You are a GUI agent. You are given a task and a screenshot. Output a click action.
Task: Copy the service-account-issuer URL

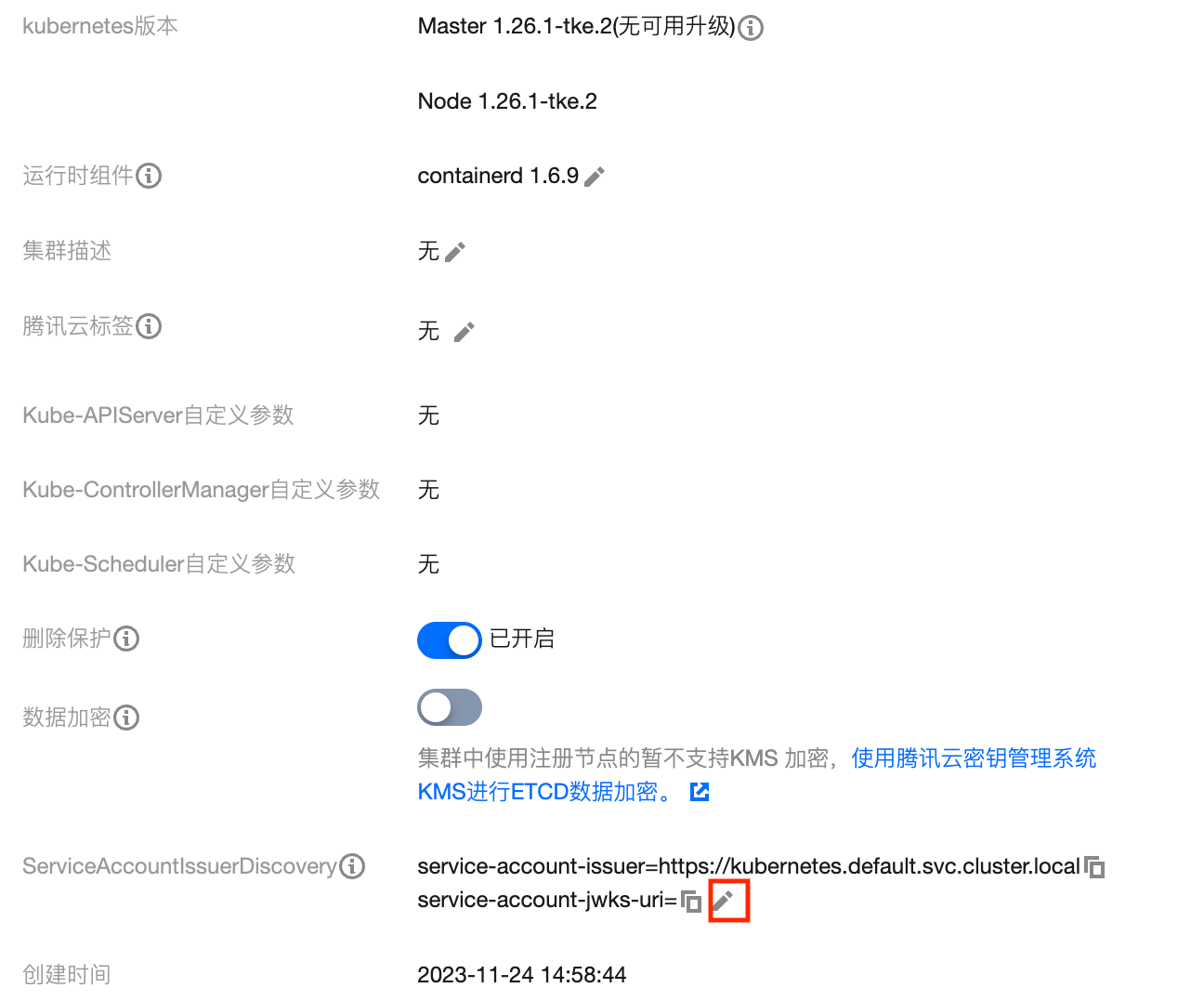(x=1094, y=867)
